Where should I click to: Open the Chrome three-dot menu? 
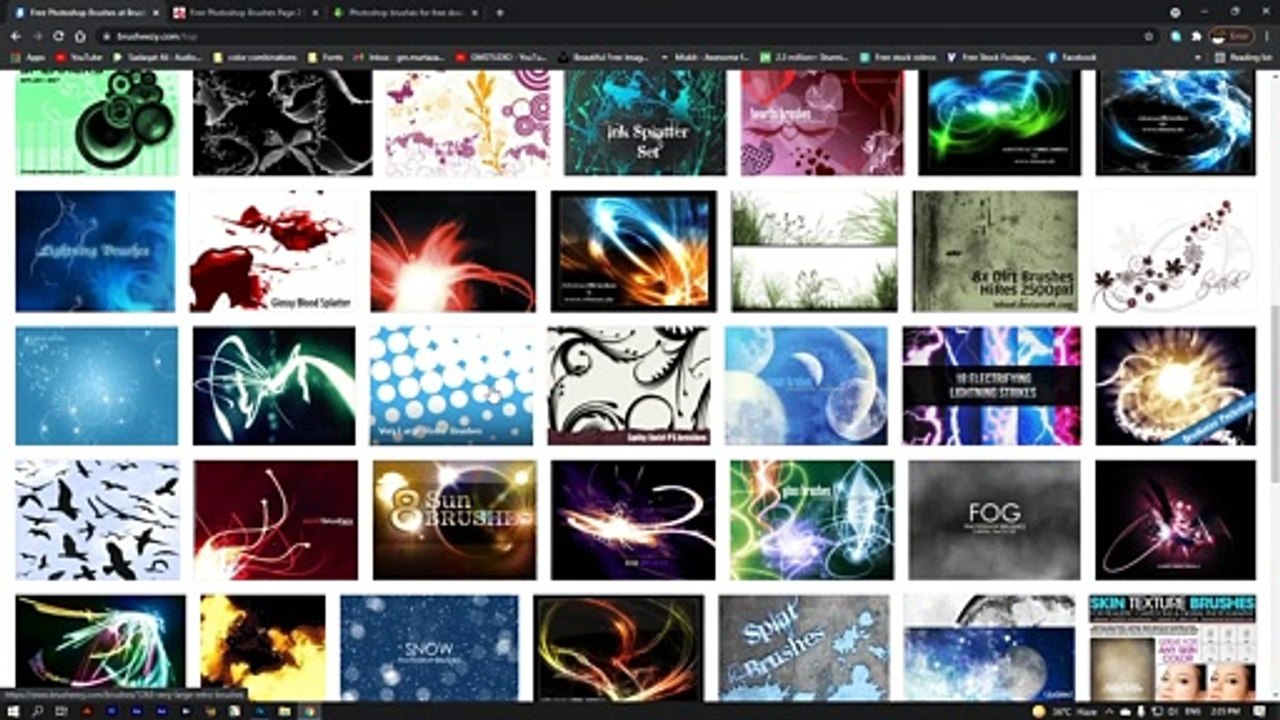pos(1266,36)
